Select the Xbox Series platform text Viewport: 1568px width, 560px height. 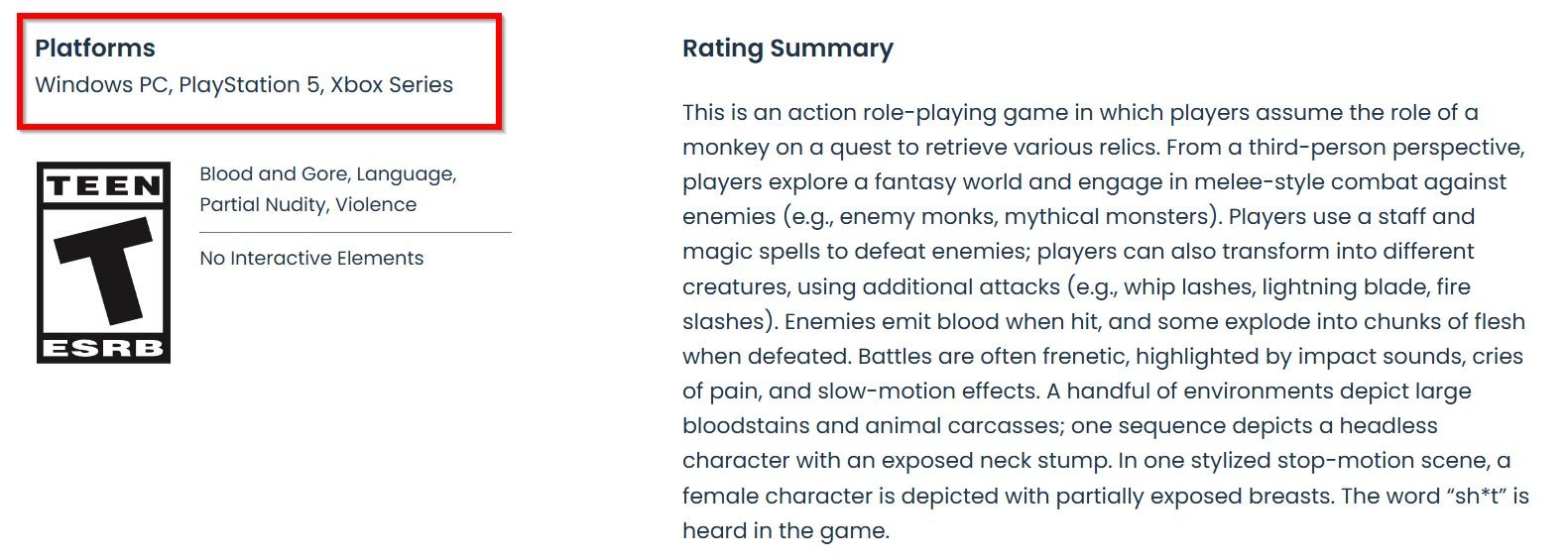coord(392,85)
